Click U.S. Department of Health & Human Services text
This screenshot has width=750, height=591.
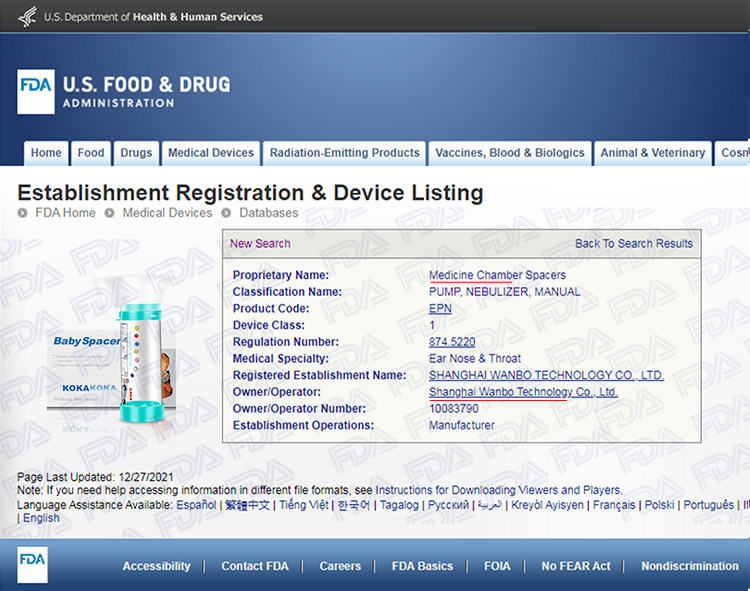[x=153, y=17]
